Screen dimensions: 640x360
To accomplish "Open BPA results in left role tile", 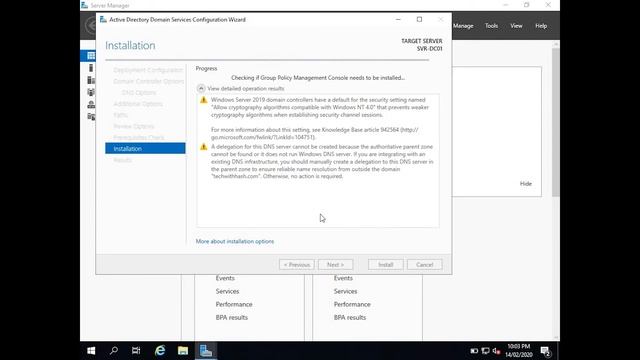I will tap(231, 317).
